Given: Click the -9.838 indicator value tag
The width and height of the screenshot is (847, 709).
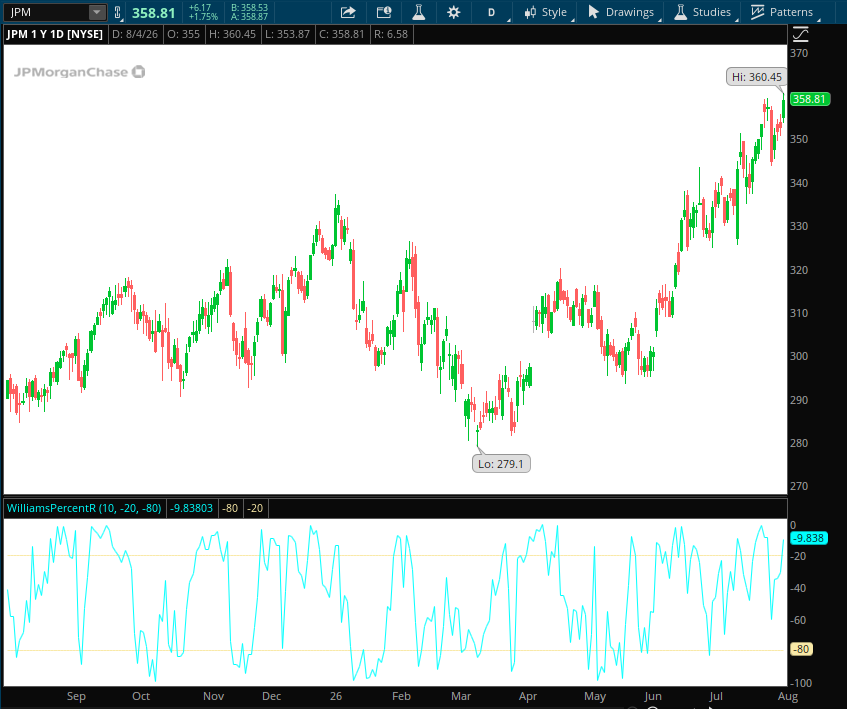Looking at the screenshot, I should (808, 538).
